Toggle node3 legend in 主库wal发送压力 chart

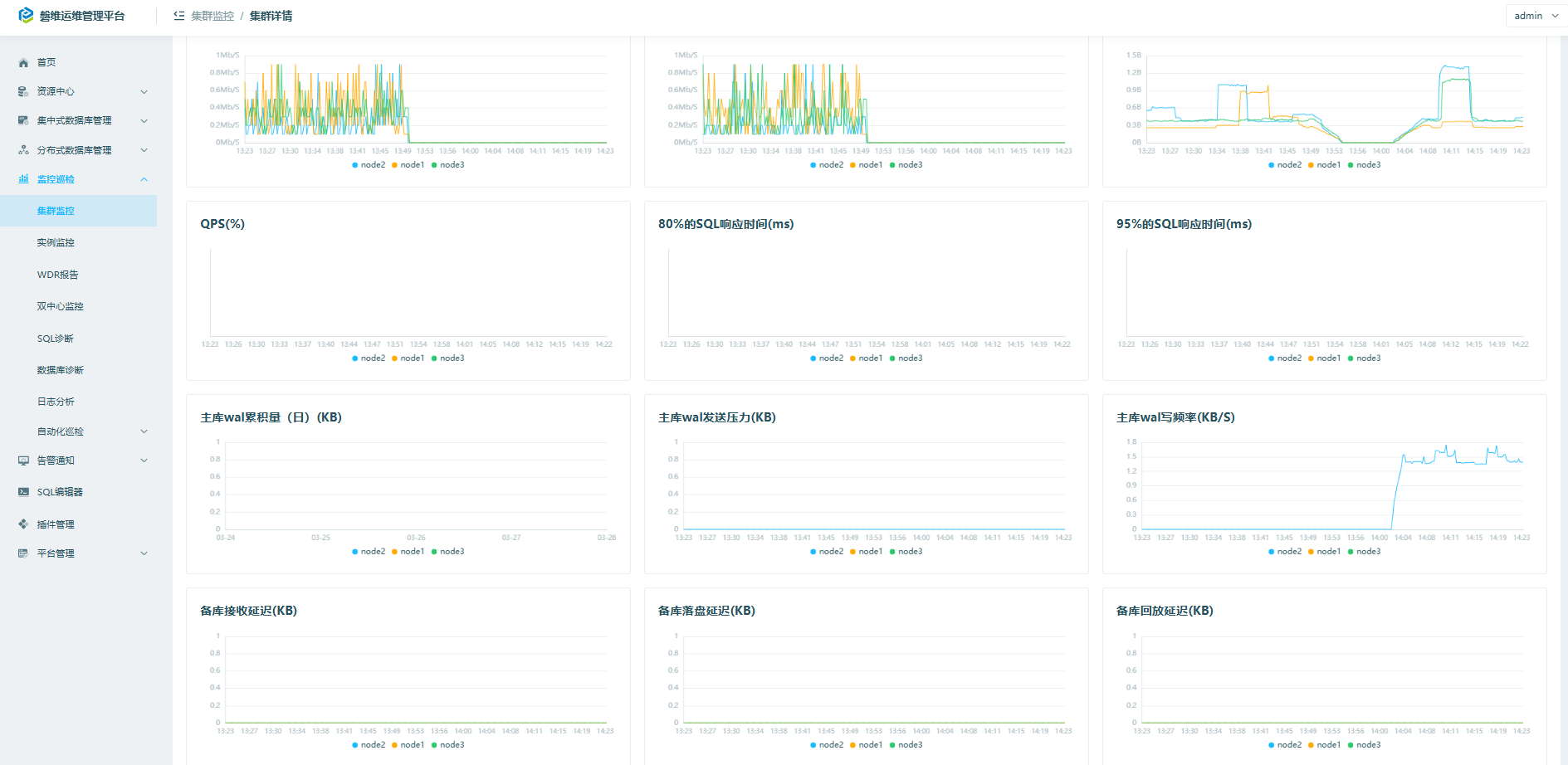click(906, 552)
